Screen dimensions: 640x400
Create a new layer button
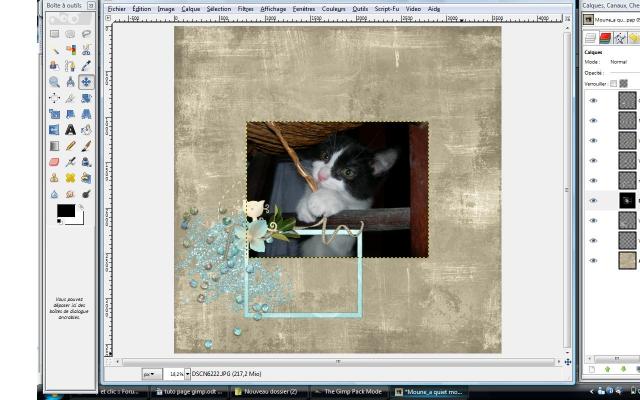[x=592, y=369]
